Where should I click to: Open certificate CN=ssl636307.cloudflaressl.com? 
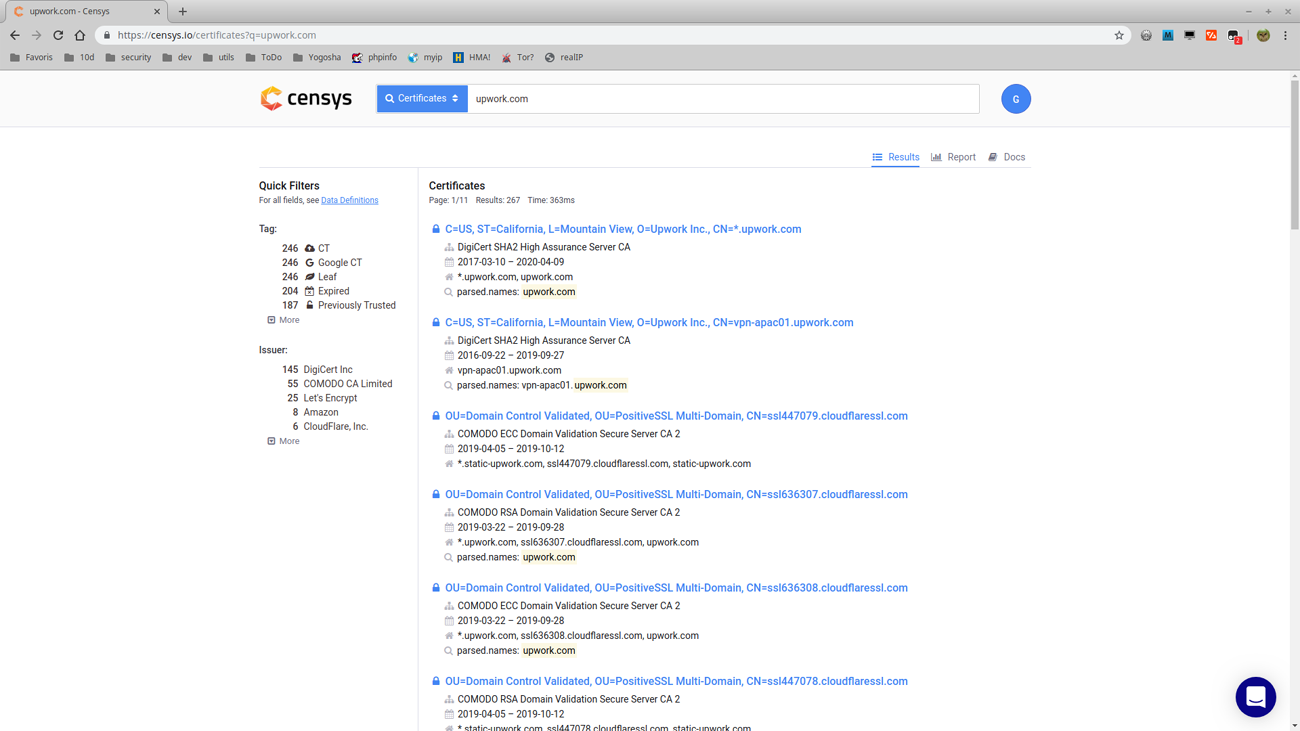676,495
